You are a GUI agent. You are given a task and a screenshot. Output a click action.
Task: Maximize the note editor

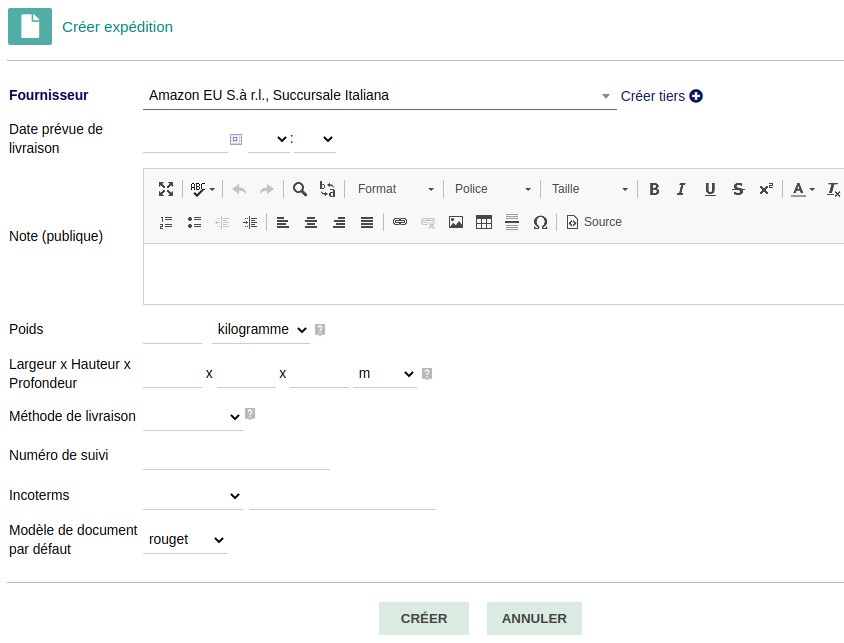pos(166,189)
